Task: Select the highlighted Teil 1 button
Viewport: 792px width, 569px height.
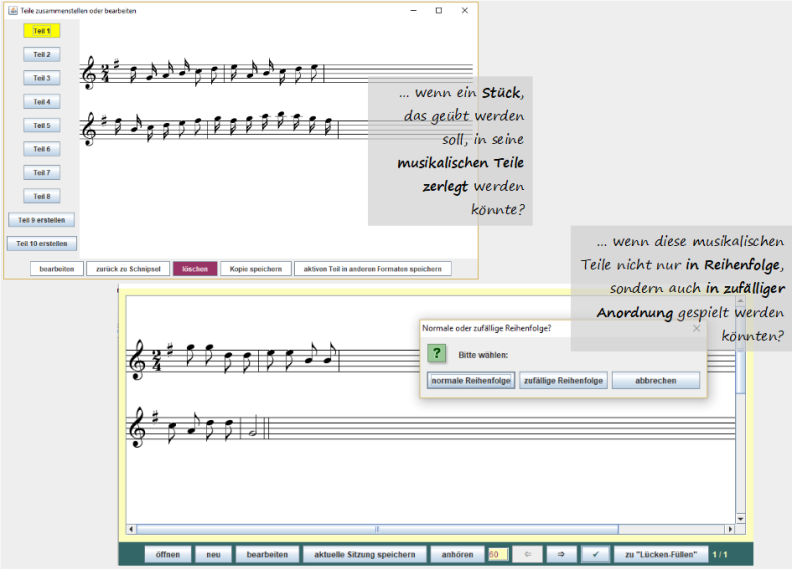Action: click(x=42, y=31)
